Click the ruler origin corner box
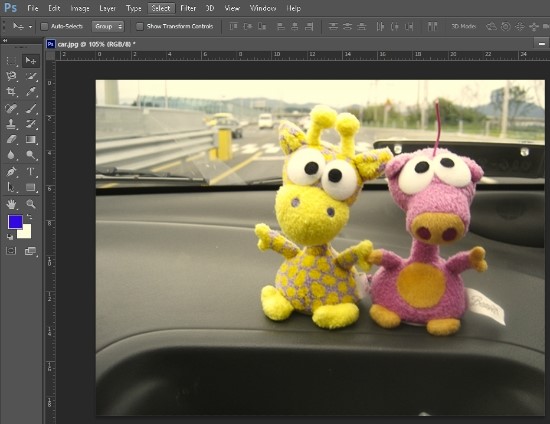550x424 pixels. [x=51, y=55]
